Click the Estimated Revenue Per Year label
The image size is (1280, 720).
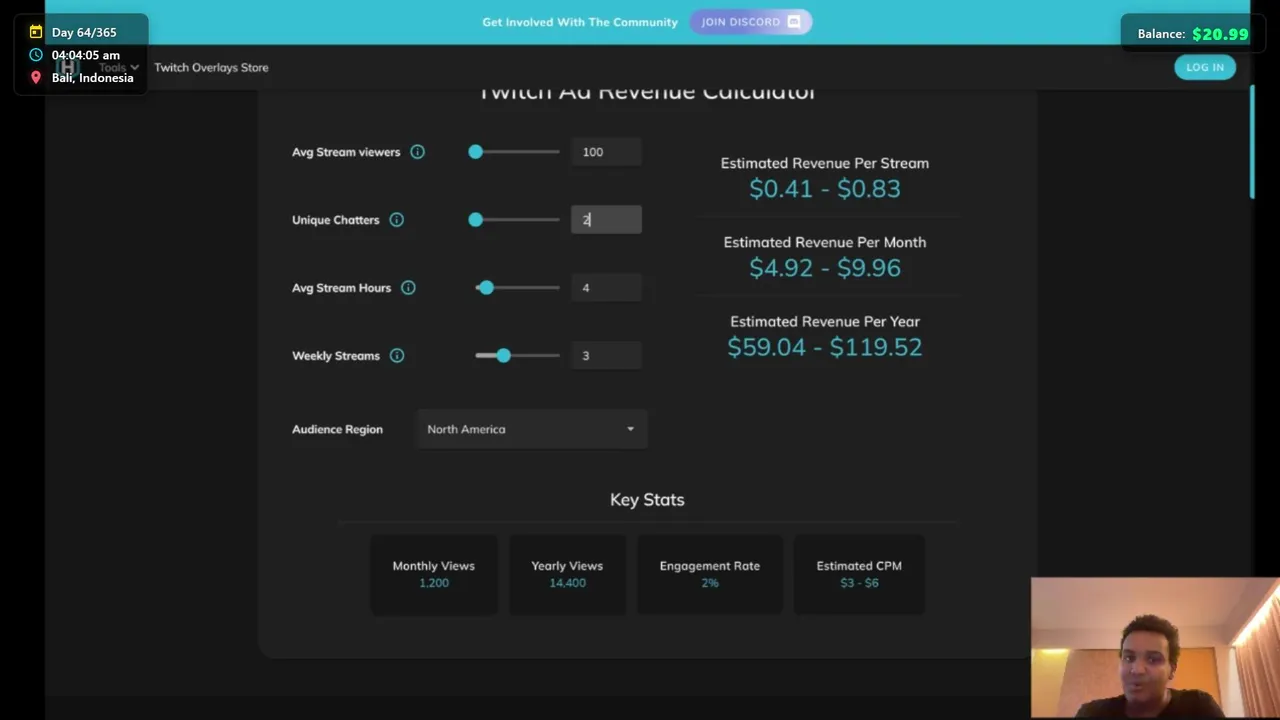tap(825, 322)
